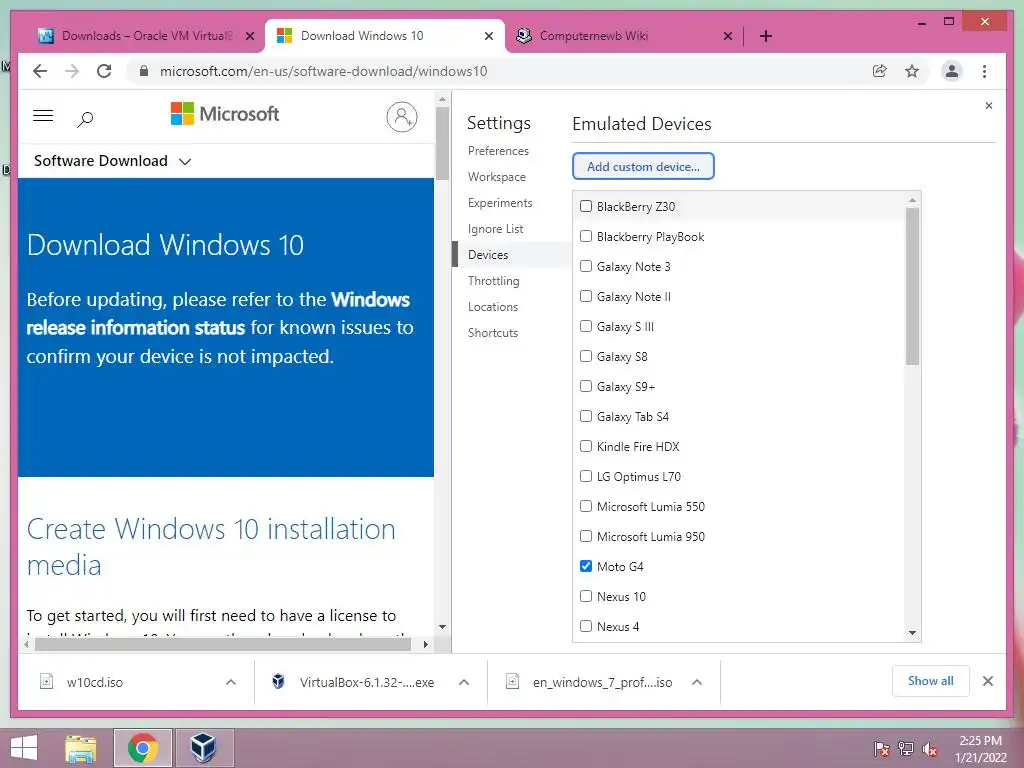Open a new browser tab
1024x768 pixels.
[x=765, y=36]
